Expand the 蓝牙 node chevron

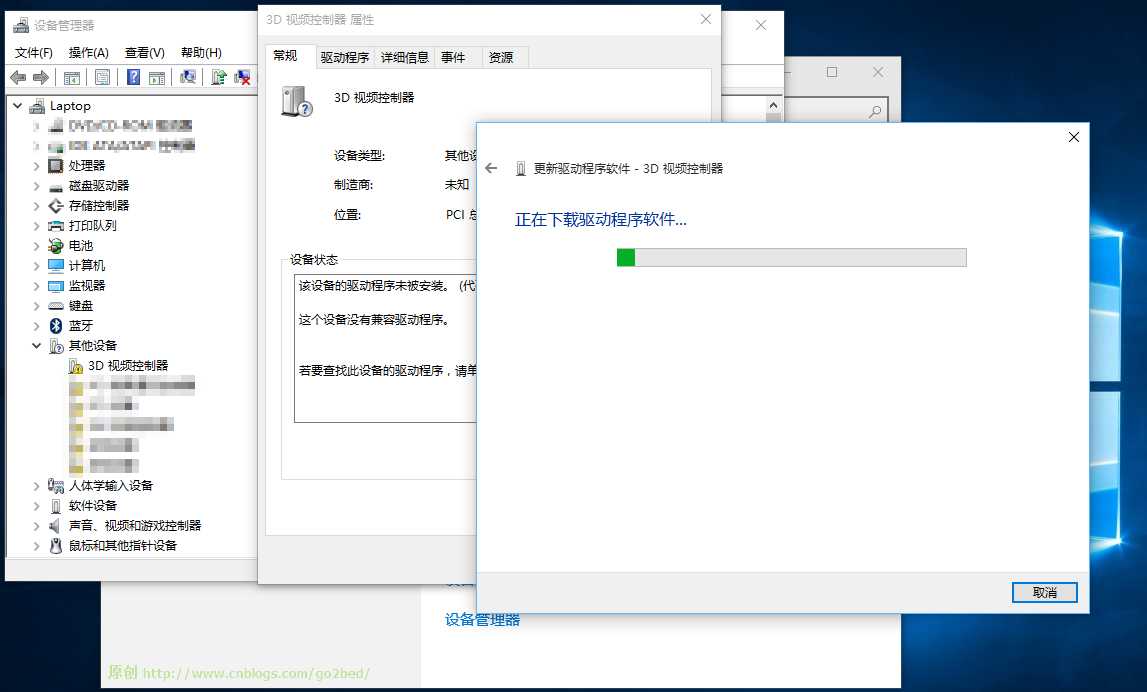click(x=37, y=326)
